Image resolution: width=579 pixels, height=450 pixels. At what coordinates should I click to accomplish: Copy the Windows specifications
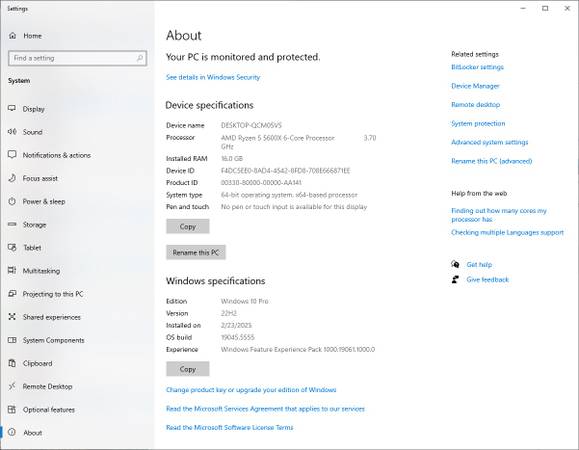[188, 369]
